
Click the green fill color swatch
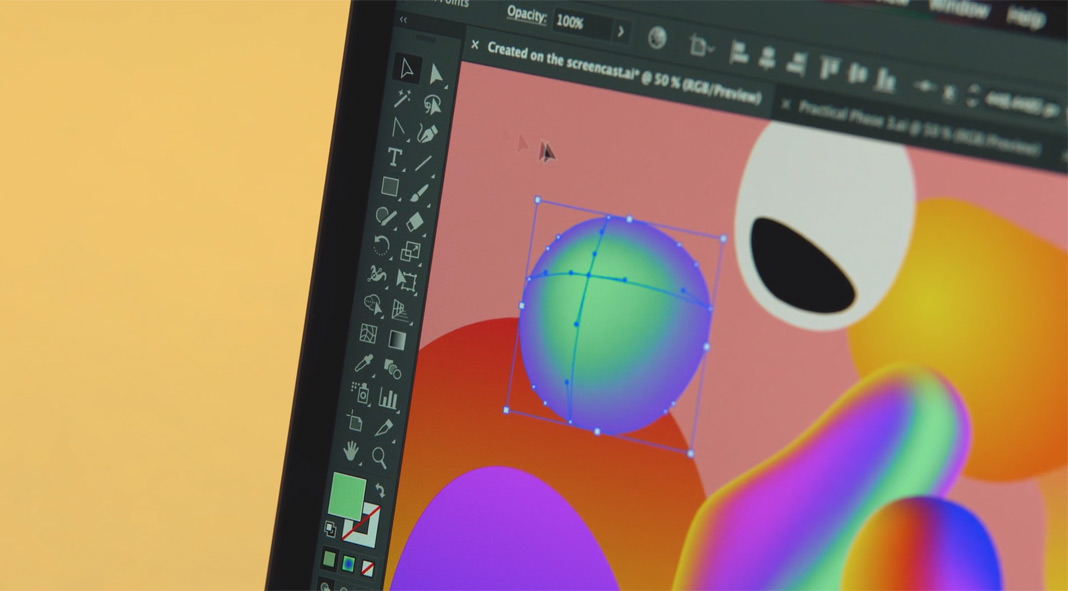348,495
